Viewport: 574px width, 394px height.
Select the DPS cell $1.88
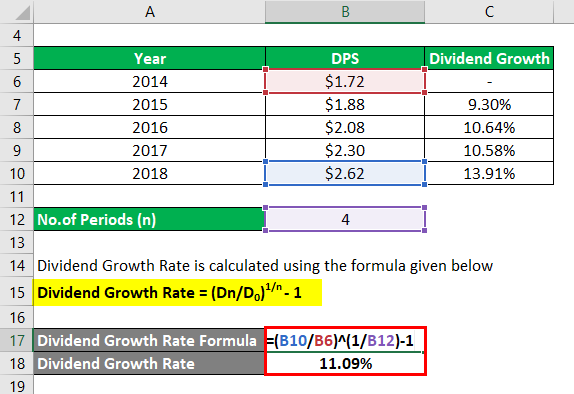(x=345, y=104)
